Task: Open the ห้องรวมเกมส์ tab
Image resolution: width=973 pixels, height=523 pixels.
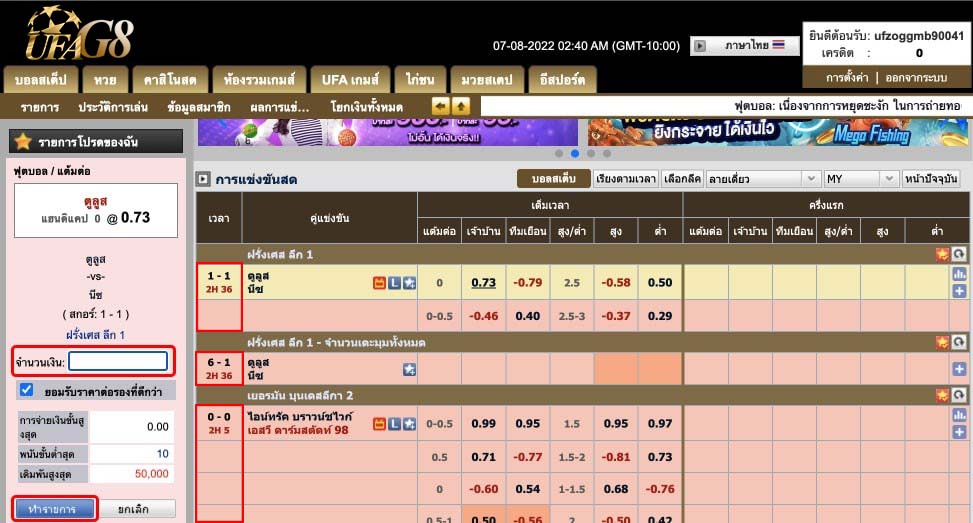Action: [x=259, y=80]
